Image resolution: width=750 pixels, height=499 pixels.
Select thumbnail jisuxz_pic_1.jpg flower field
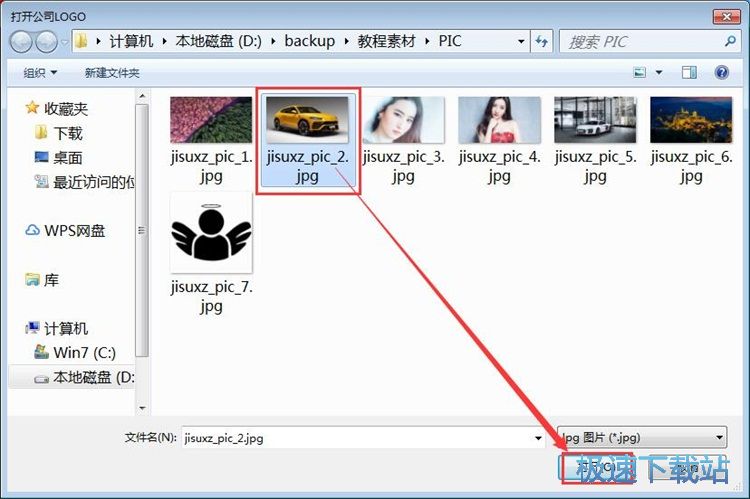[x=211, y=120]
